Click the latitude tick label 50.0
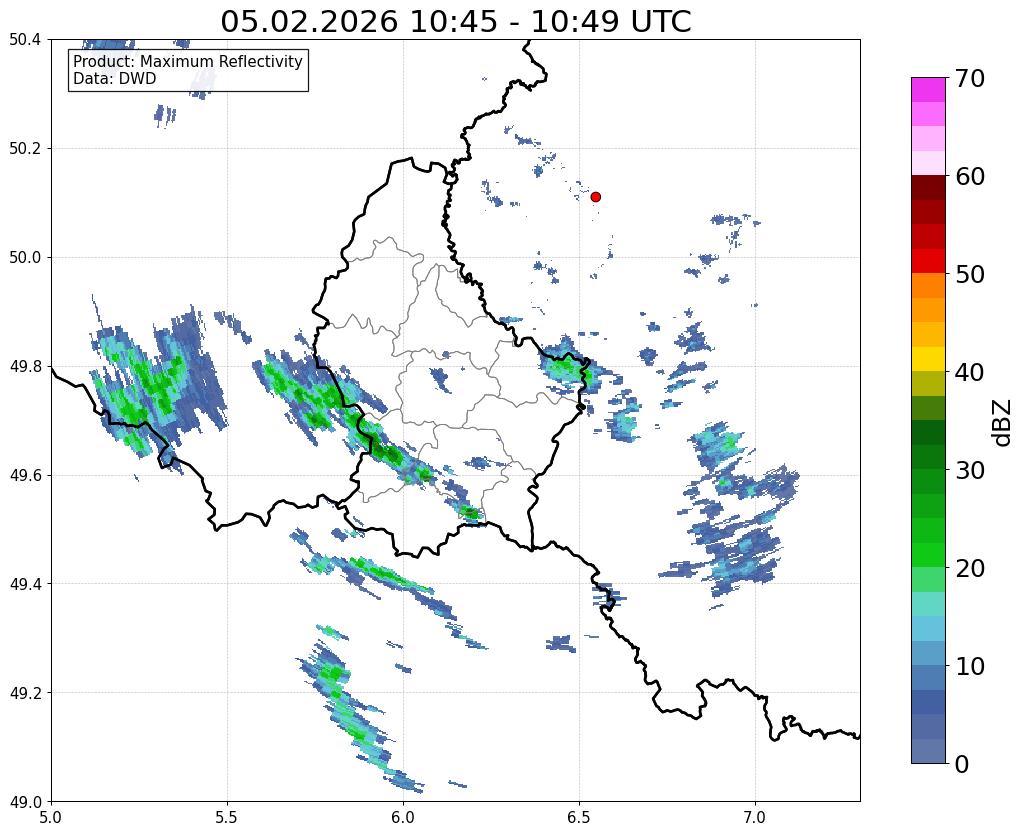 pyautogui.click(x=25, y=258)
